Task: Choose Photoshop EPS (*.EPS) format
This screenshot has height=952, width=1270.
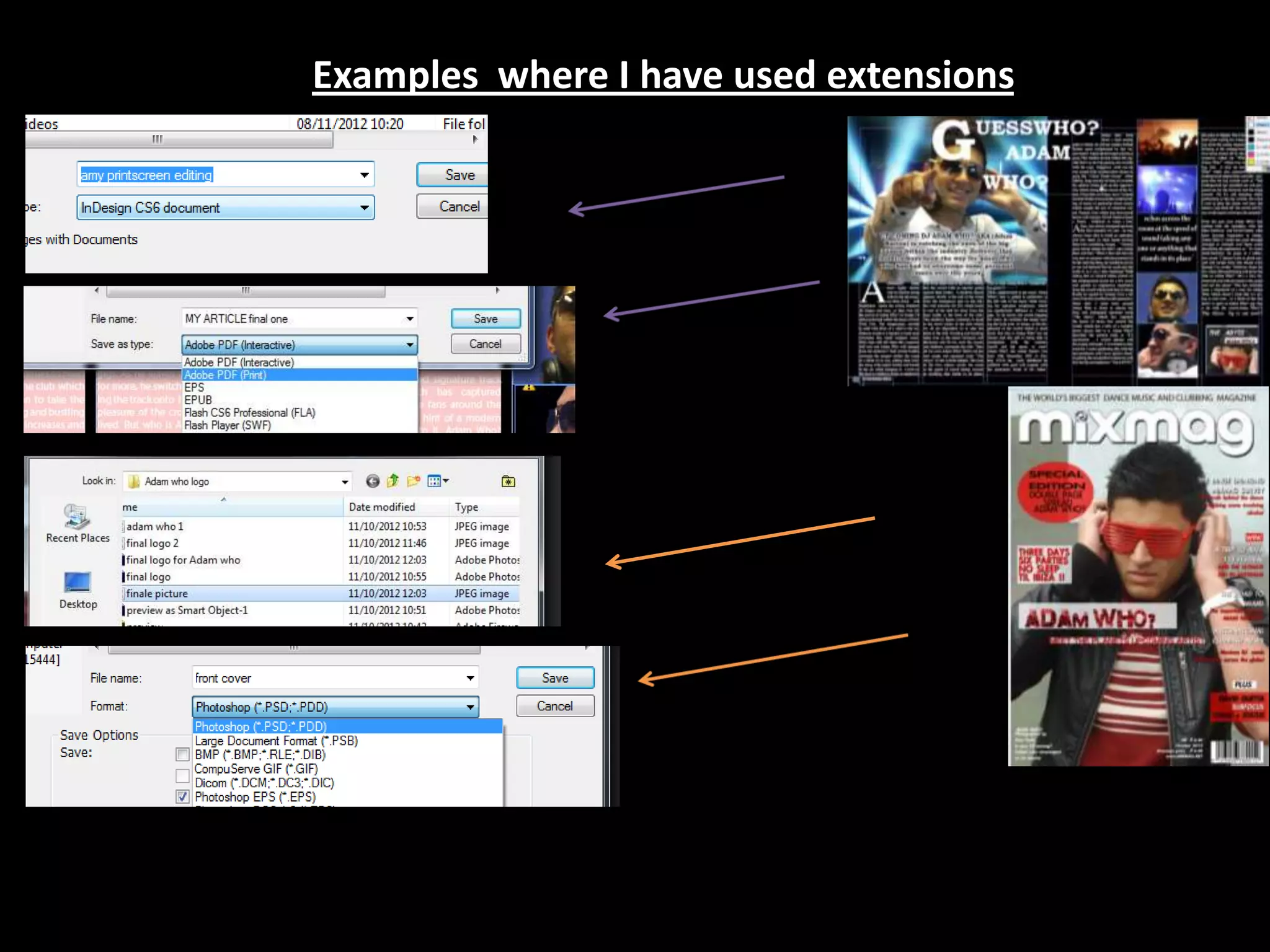Action: (x=347, y=797)
